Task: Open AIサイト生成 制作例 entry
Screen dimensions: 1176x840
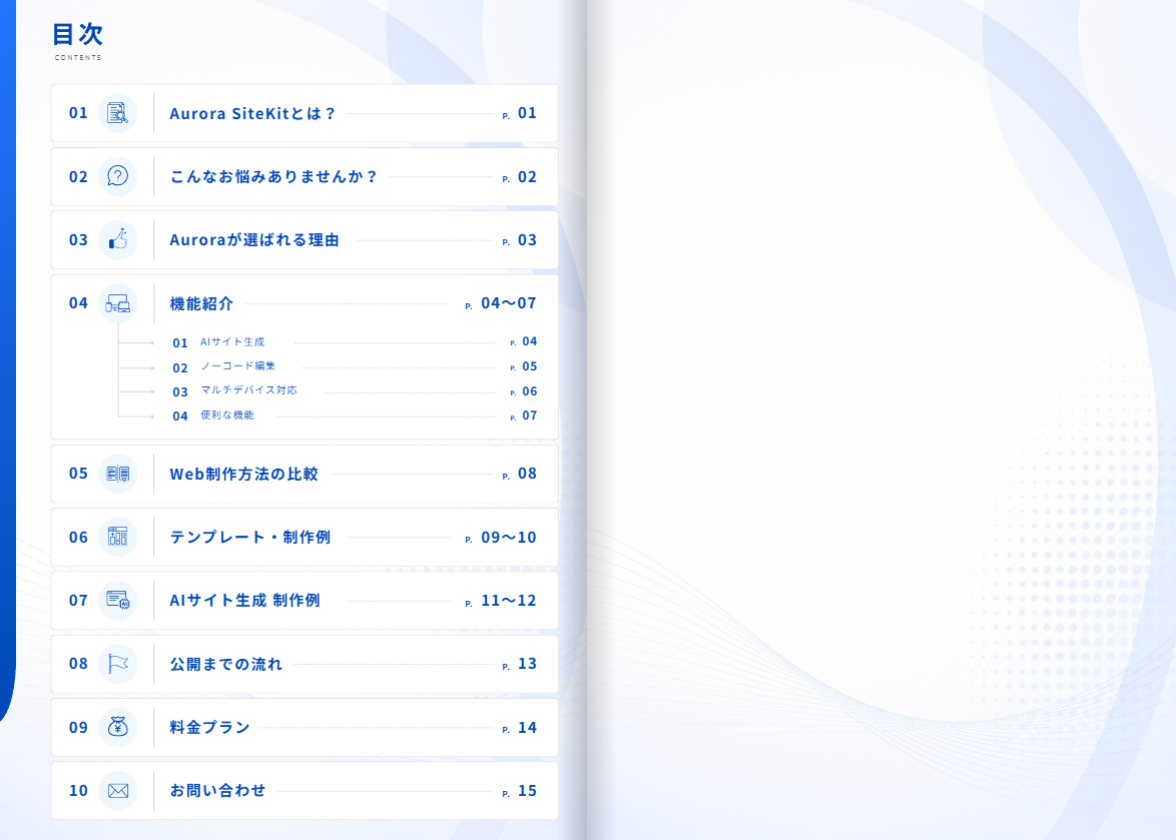Action: pos(304,600)
